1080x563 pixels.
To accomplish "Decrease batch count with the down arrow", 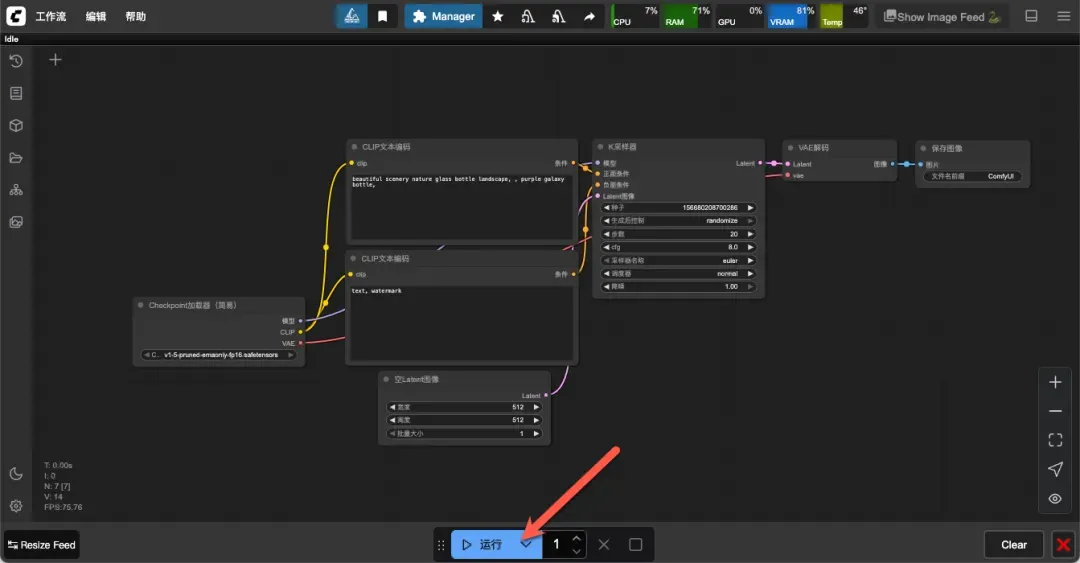I will (x=577, y=551).
